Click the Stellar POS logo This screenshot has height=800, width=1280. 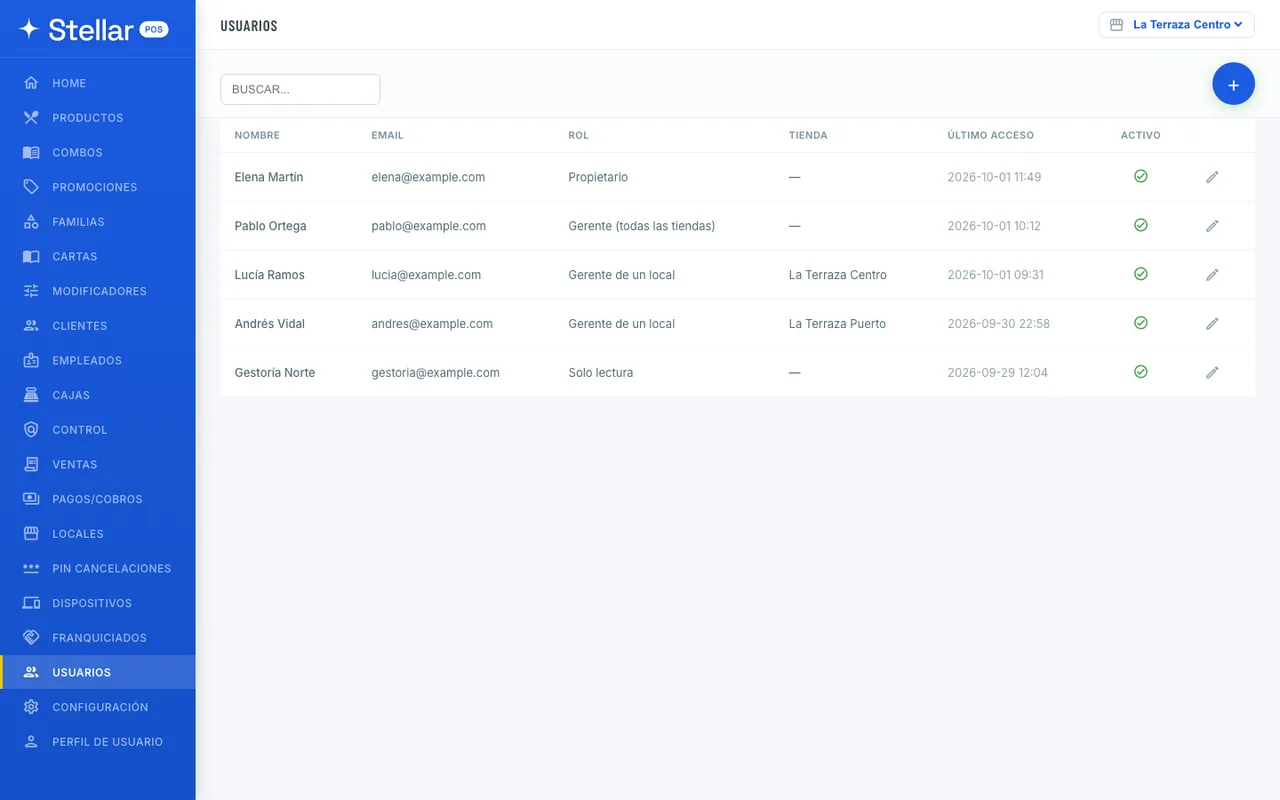click(x=94, y=29)
